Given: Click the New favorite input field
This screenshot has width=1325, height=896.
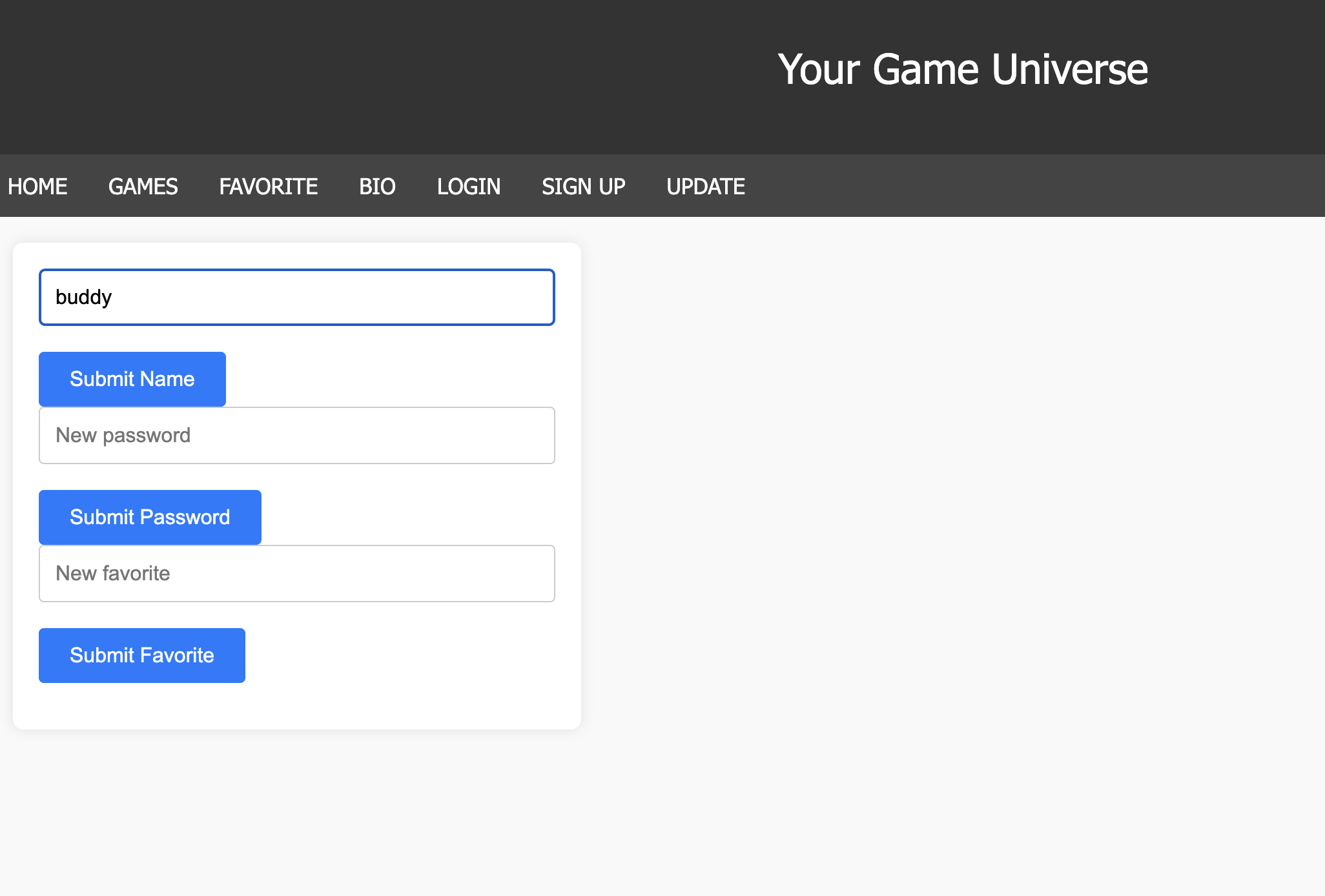Looking at the screenshot, I should (297, 573).
